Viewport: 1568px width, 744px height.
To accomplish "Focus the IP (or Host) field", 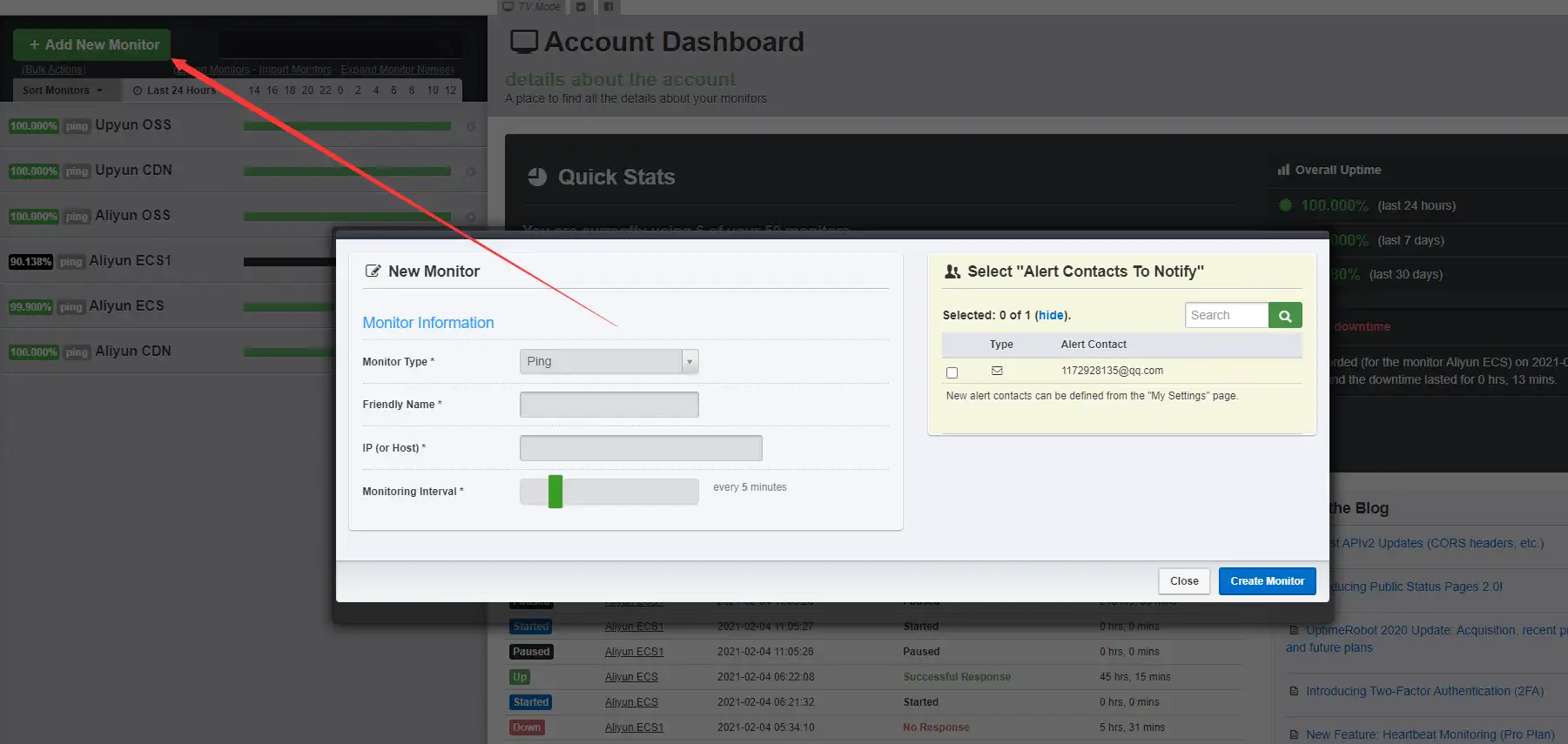I will coord(641,448).
